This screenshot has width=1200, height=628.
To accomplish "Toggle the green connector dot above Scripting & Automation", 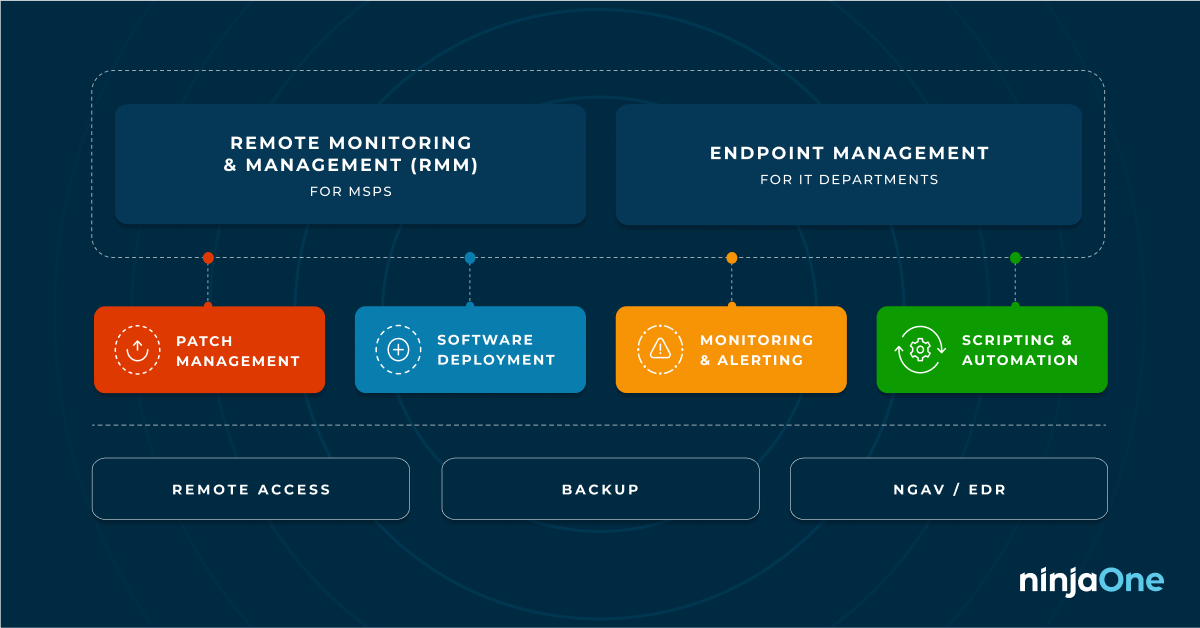I will click(1015, 257).
